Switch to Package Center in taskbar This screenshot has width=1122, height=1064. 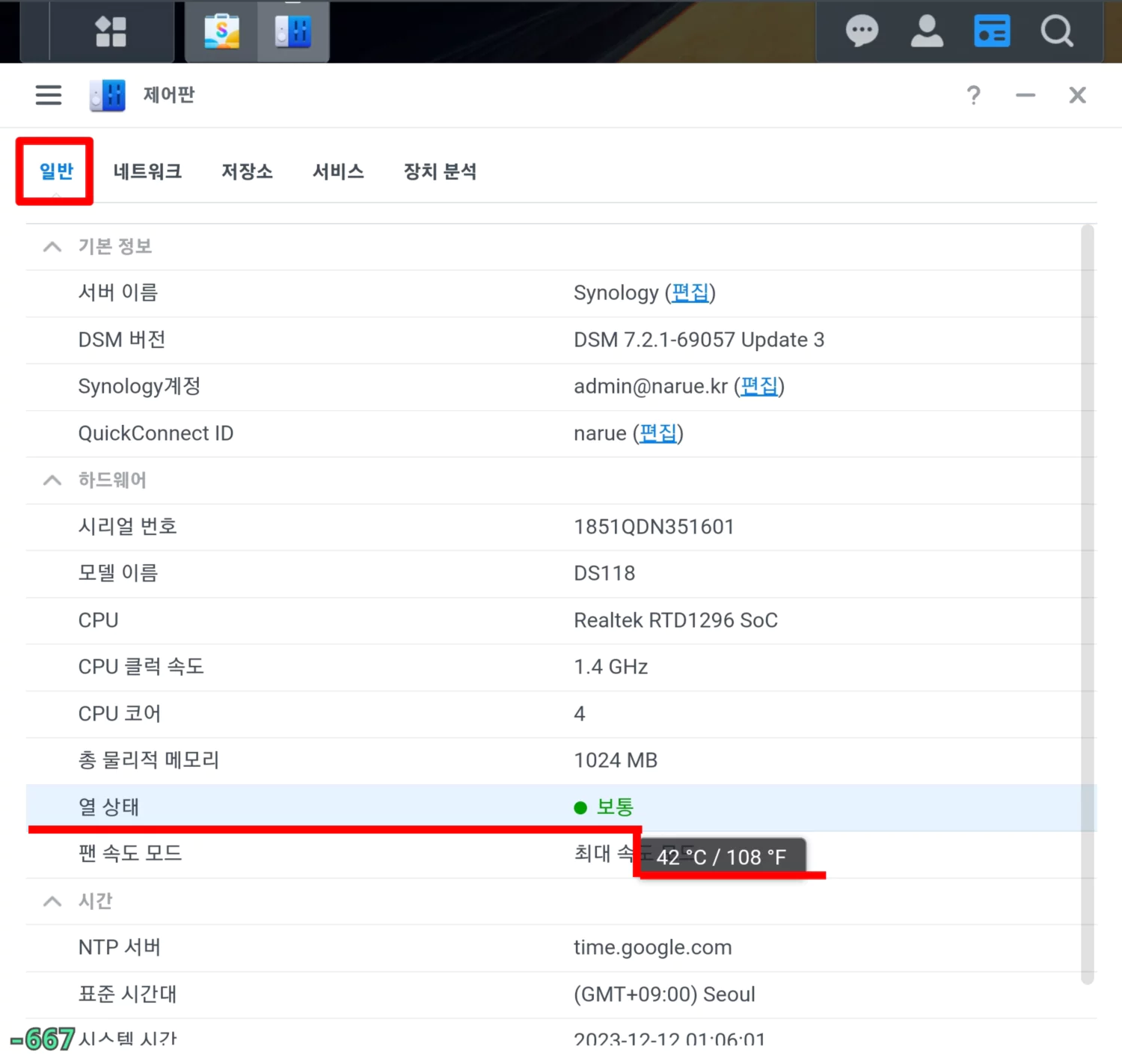coord(221,32)
